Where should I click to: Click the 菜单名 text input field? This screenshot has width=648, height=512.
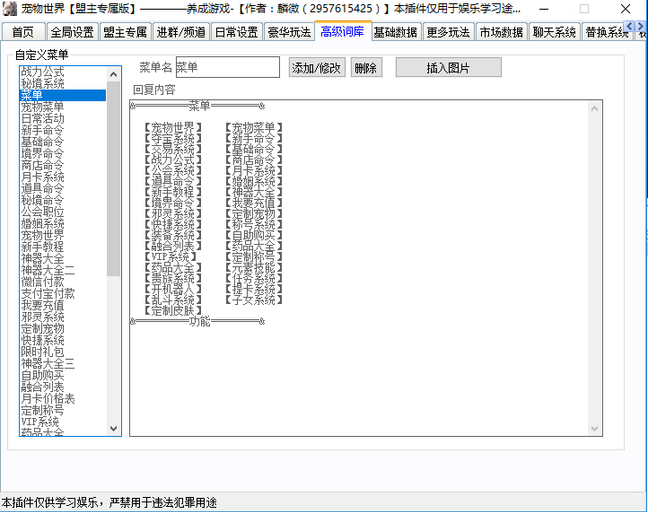coord(227,67)
